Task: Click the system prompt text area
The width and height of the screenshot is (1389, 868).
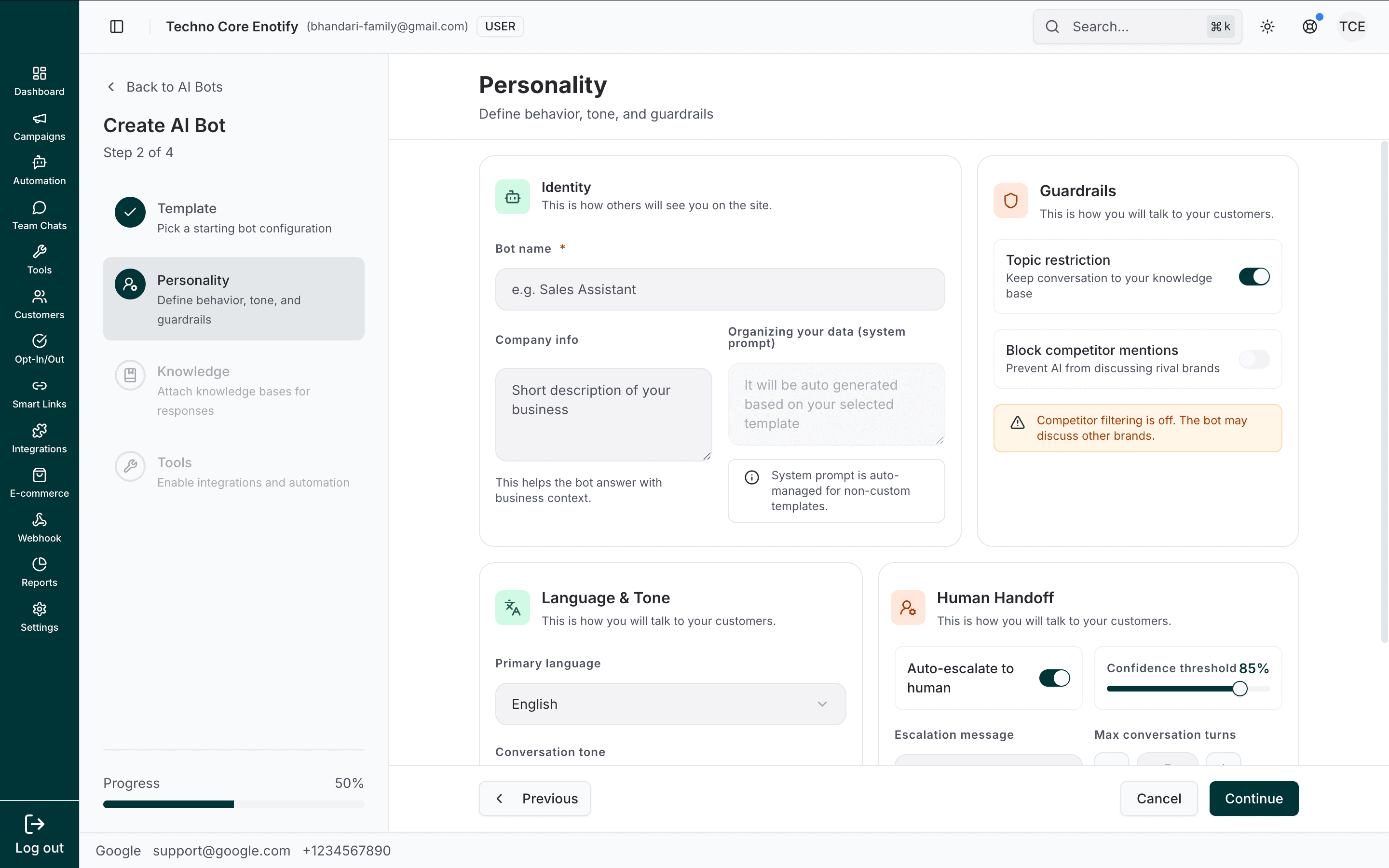Action: click(836, 404)
